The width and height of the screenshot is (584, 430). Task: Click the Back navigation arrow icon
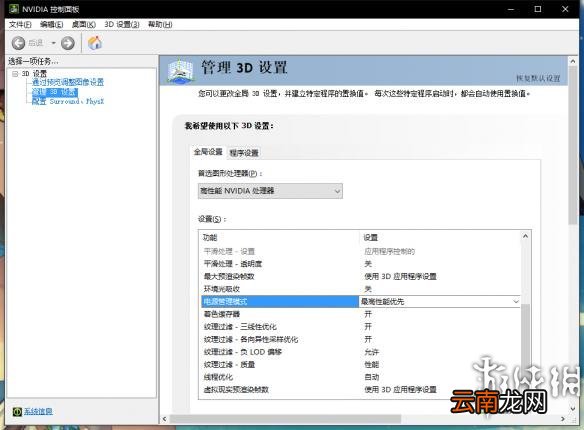[18, 43]
